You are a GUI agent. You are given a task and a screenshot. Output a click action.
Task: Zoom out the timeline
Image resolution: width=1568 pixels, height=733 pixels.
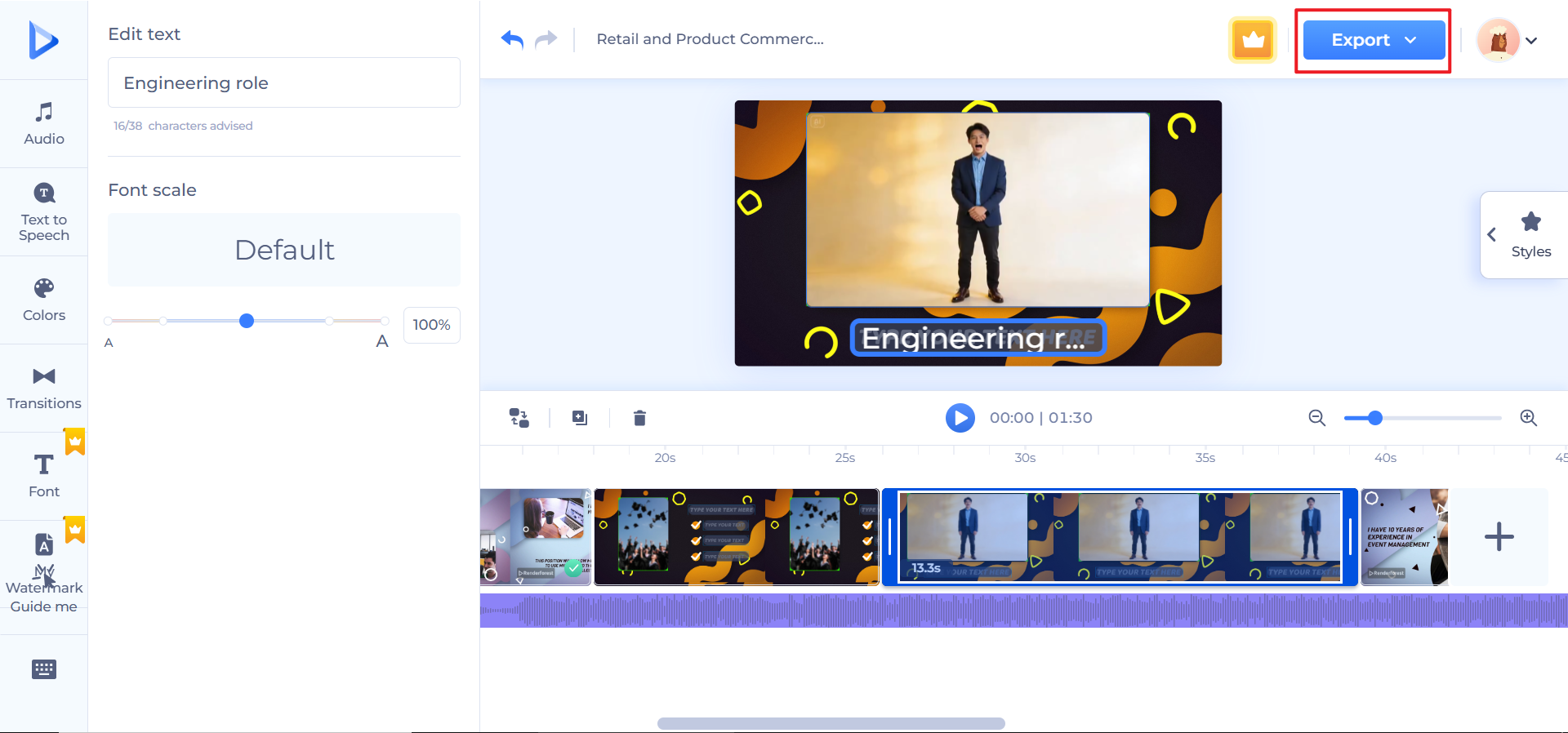(x=1316, y=418)
